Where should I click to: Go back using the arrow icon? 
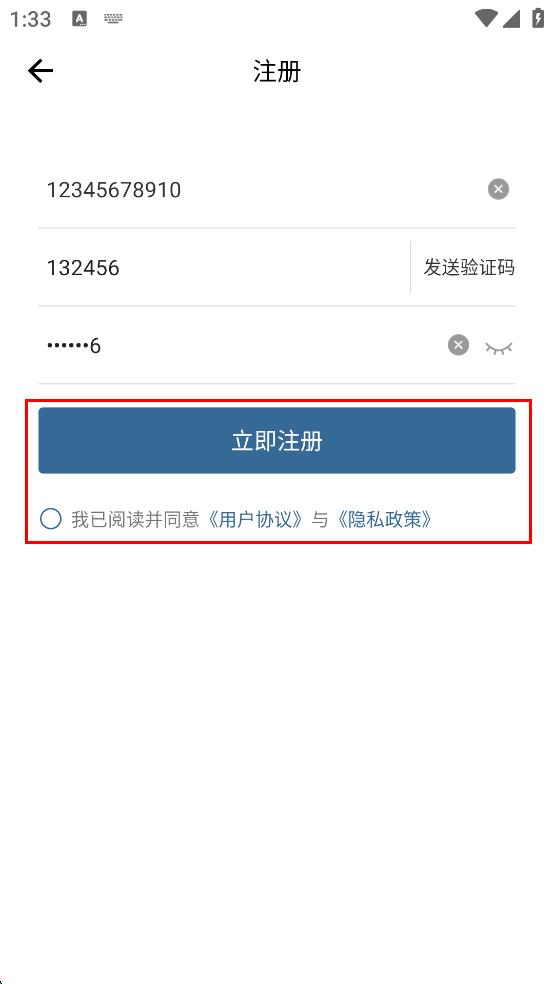click(40, 71)
